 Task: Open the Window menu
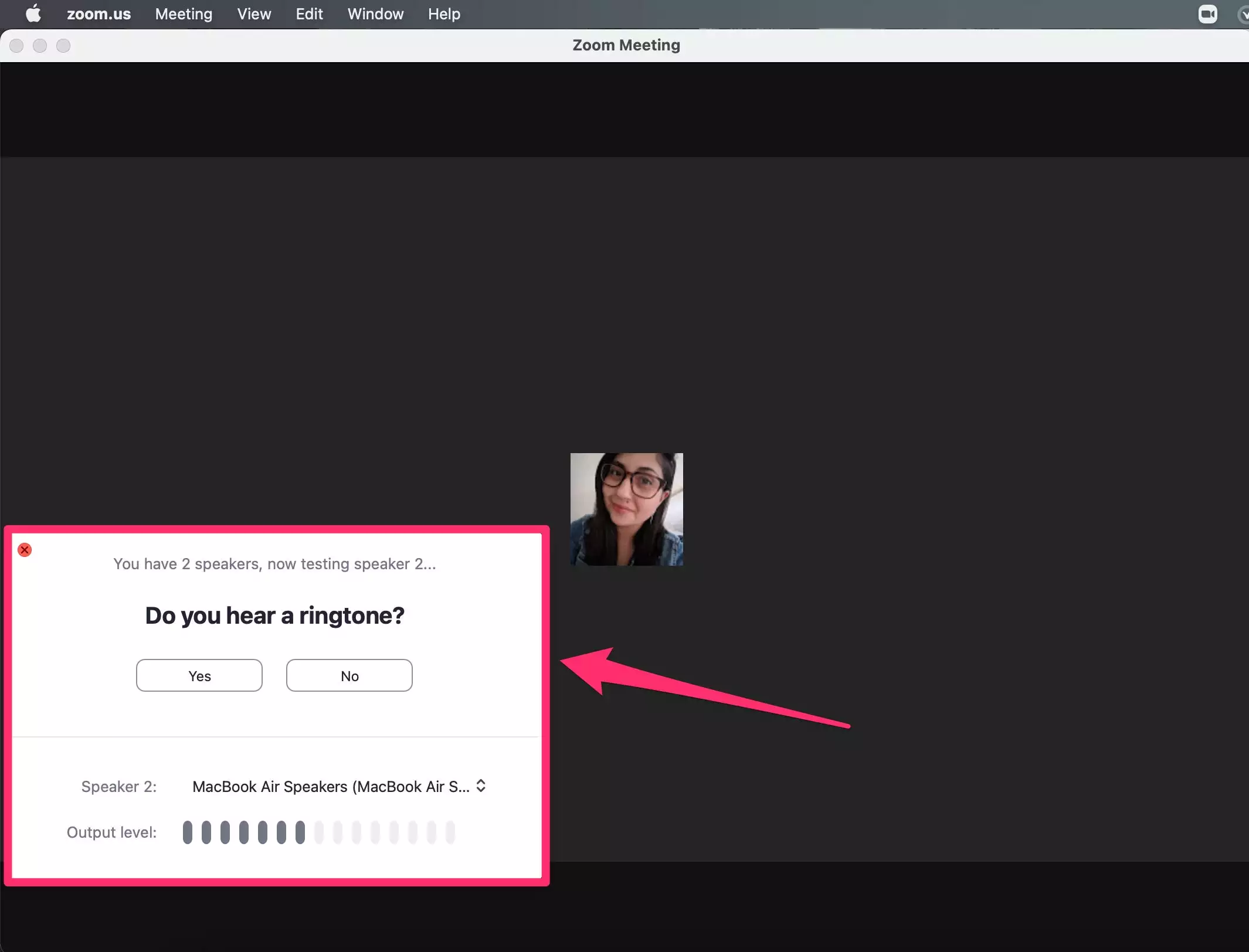coord(375,14)
